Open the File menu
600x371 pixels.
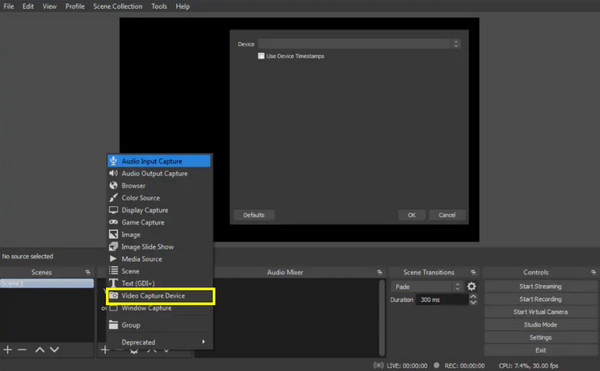pyautogui.click(x=9, y=7)
